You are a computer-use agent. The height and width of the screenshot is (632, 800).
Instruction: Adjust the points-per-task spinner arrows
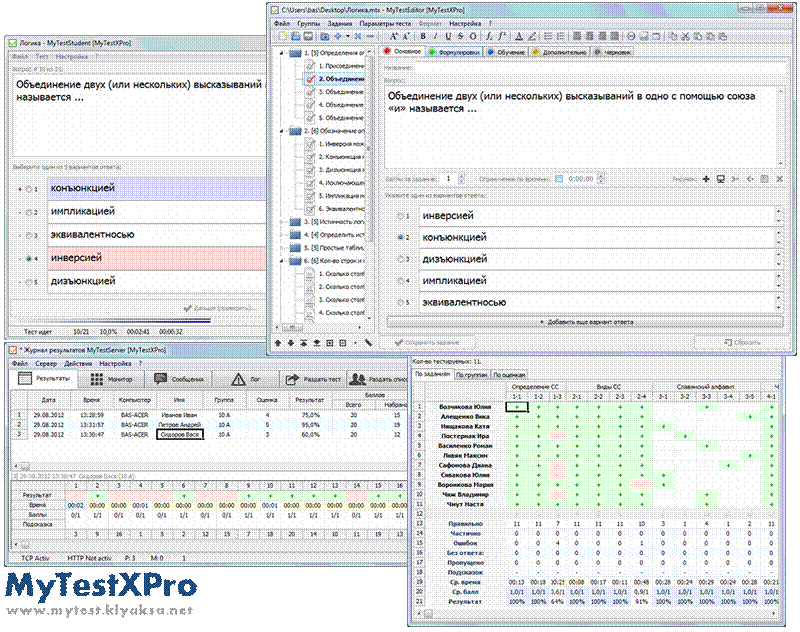click(x=461, y=179)
